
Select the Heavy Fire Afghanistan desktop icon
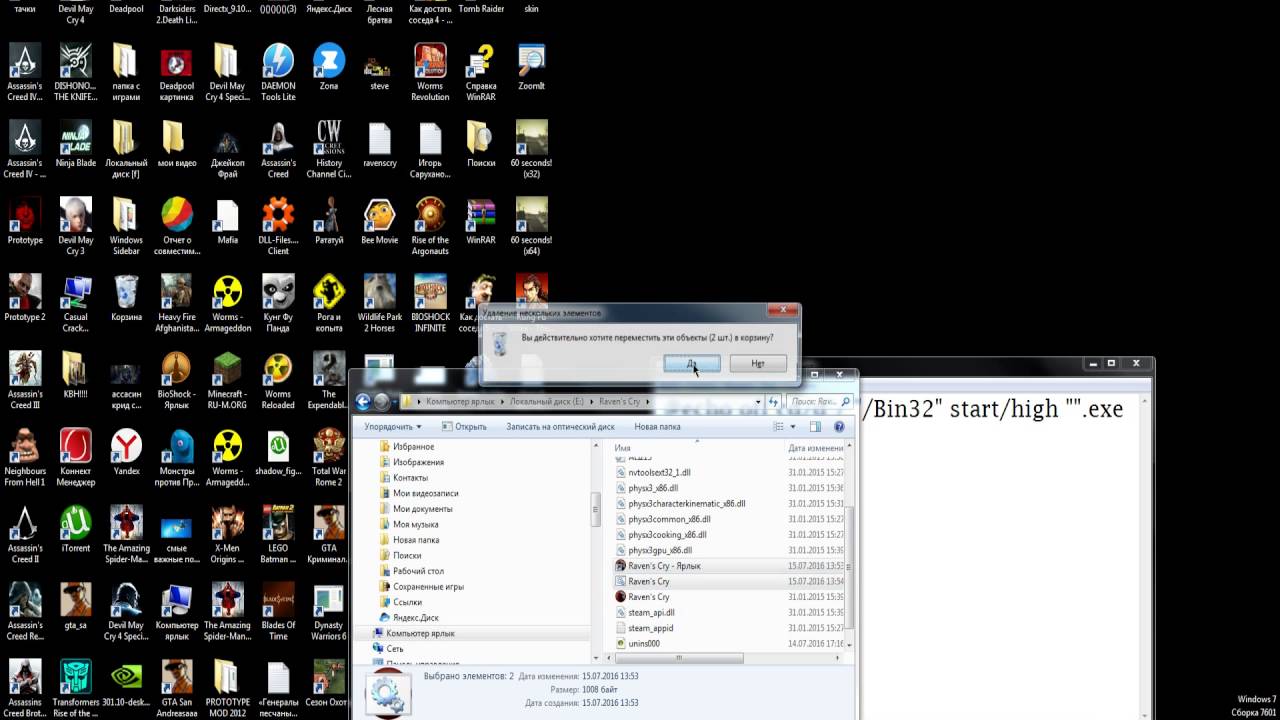click(177, 304)
